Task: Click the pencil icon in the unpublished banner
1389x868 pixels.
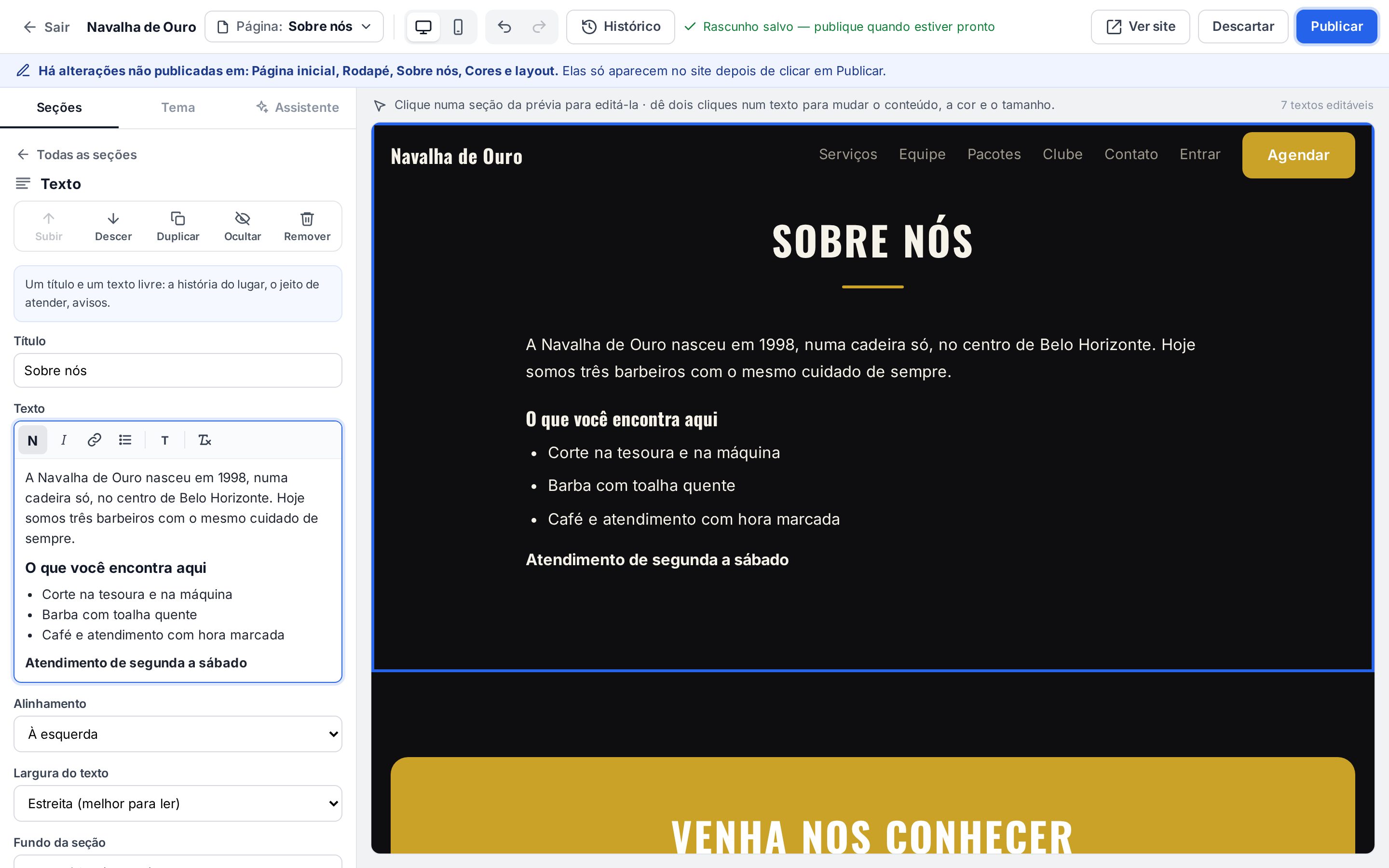Action: tap(23, 70)
